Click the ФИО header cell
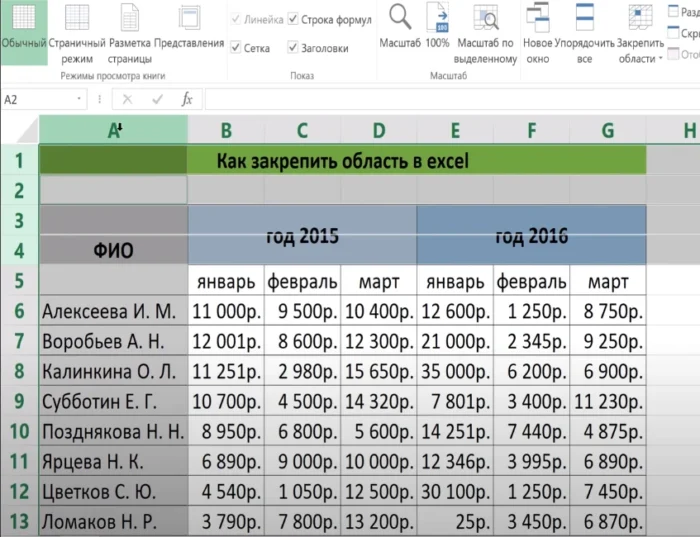 113,250
